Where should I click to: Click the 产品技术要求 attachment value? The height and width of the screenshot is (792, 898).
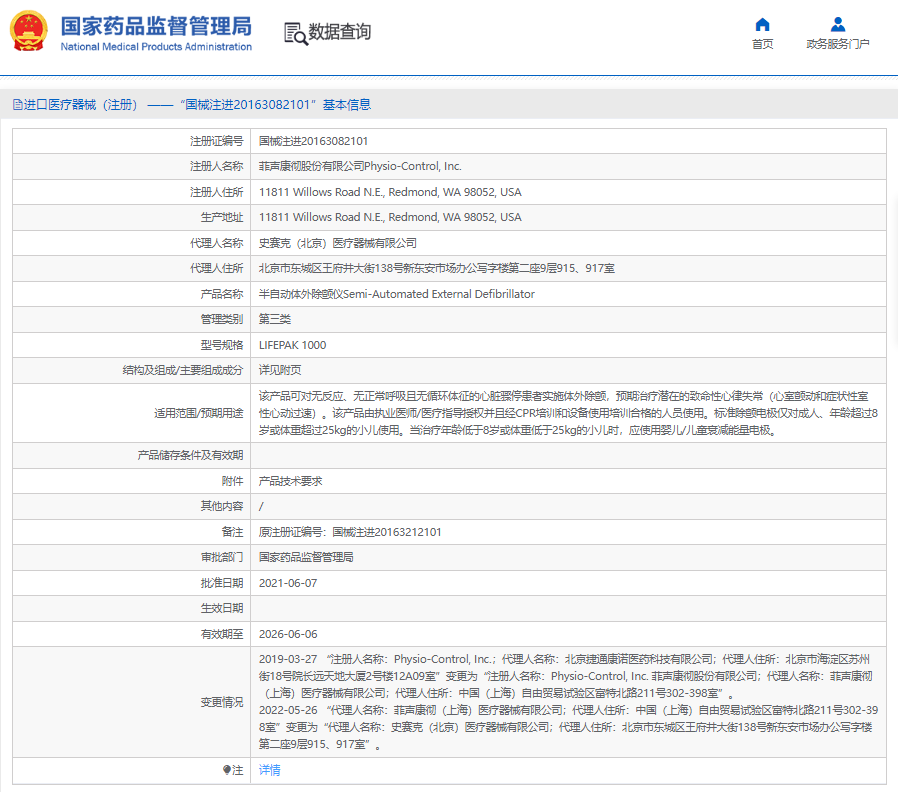[290, 481]
